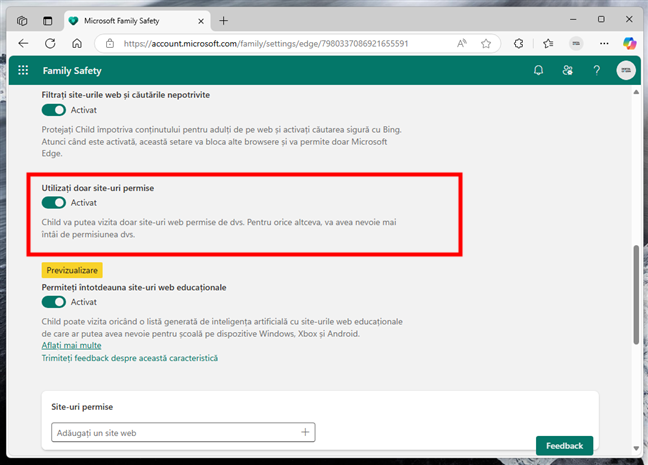Open Settings and more ellipsis menu
Screen dimensions: 648x465
(x=604, y=43)
